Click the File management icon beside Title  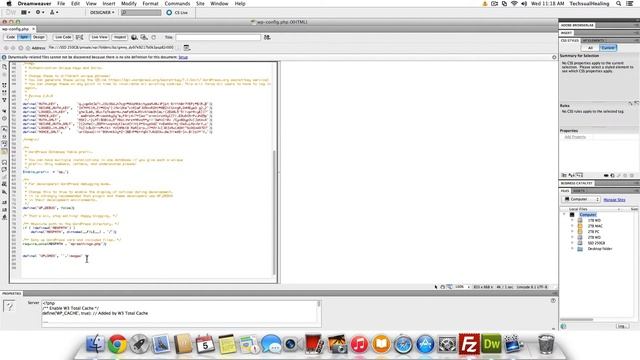pos(267,37)
